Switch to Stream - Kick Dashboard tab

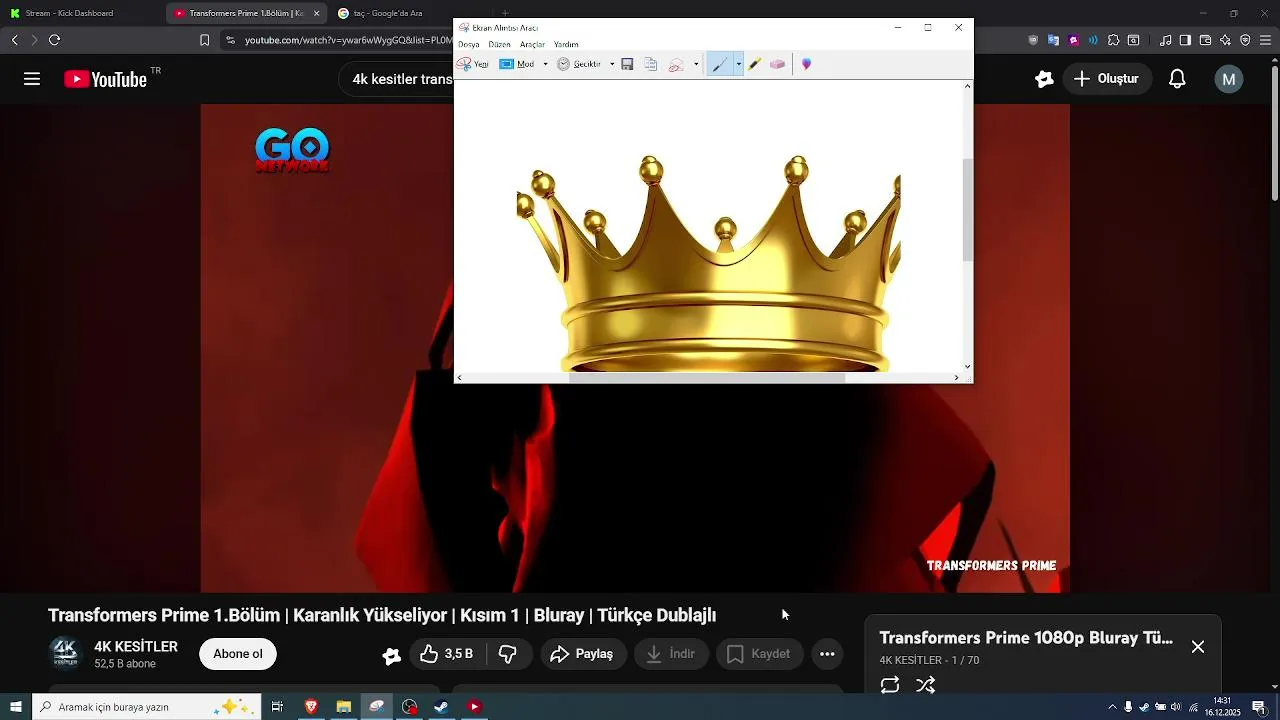point(80,13)
